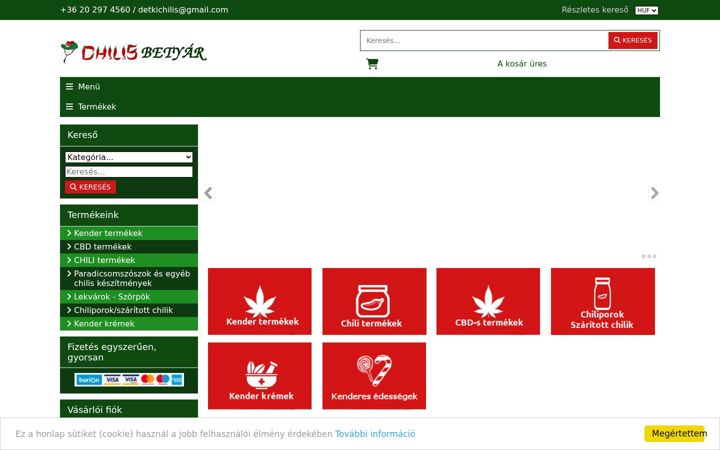Click the Termékeink panel heading
The image size is (720, 450).
tap(129, 215)
